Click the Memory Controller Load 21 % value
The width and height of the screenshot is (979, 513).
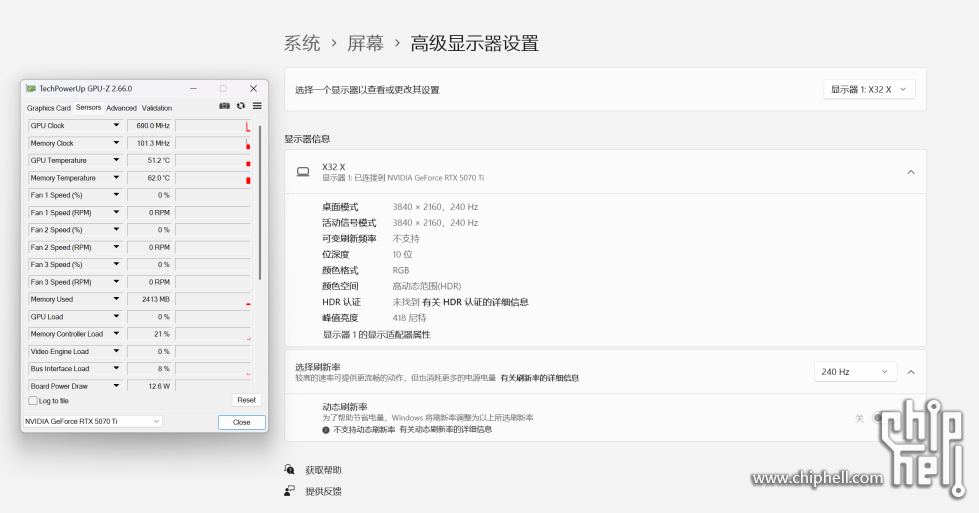tap(149, 334)
